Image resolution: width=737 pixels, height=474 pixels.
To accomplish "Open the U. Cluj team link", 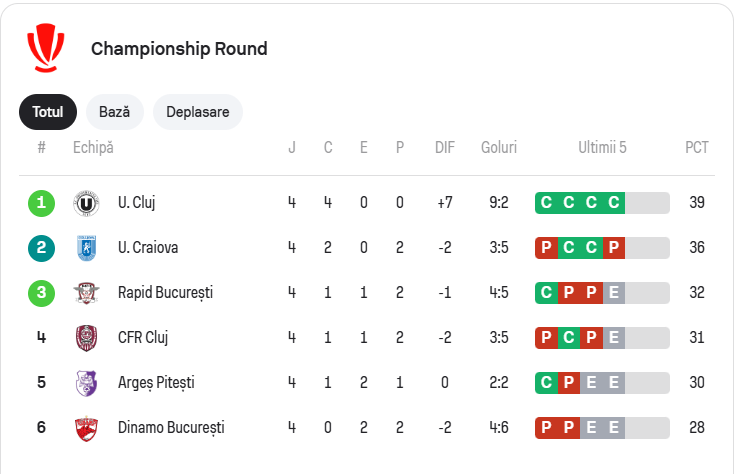I will [136, 203].
